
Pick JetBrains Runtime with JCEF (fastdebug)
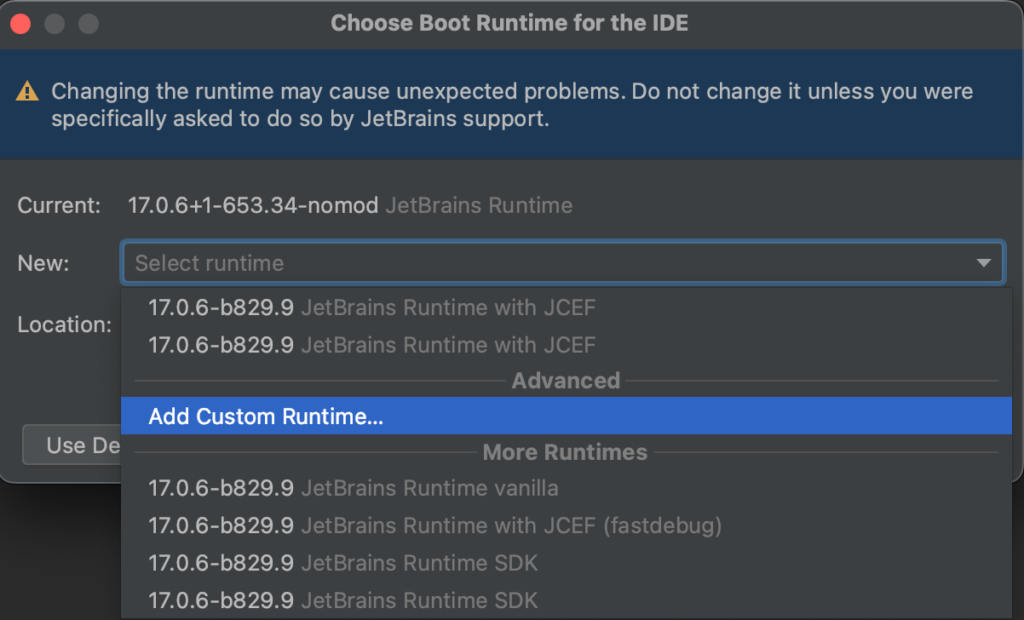coord(566,525)
